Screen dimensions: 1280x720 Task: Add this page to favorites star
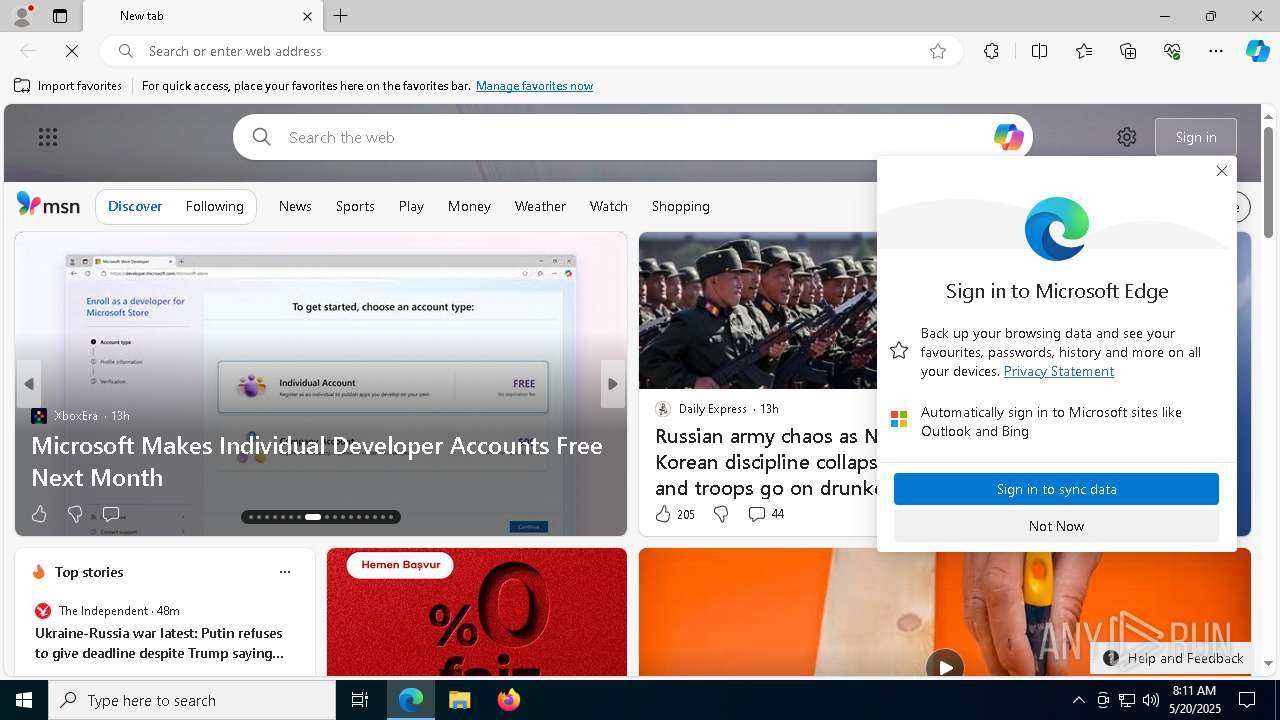click(x=938, y=51)
